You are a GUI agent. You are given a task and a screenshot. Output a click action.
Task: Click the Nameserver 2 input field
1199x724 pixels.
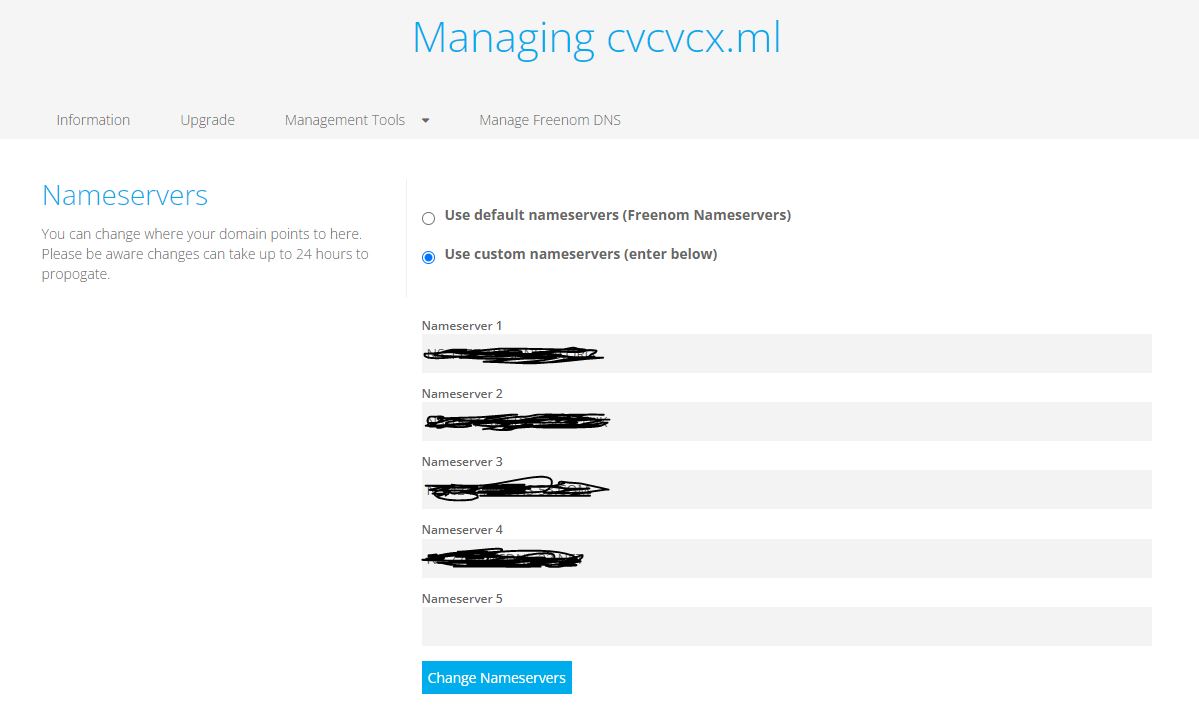786,421
